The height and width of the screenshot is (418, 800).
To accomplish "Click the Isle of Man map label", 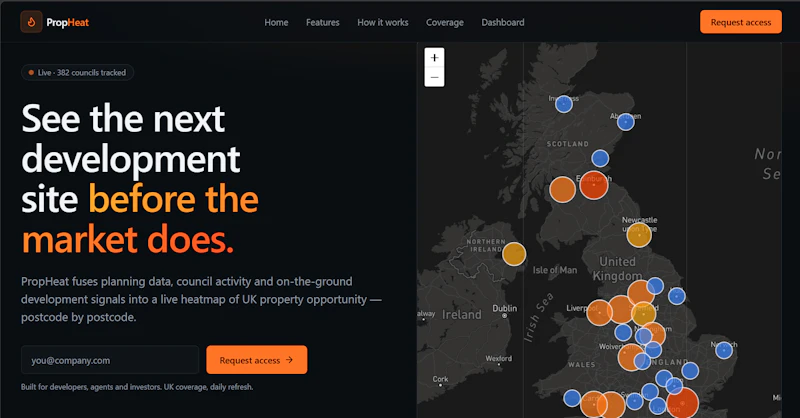I will [555, 270].
